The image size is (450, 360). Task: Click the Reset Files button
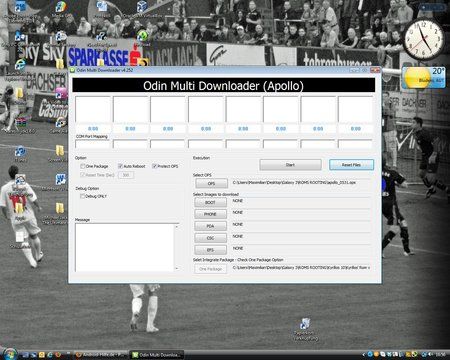click(351, 165)
